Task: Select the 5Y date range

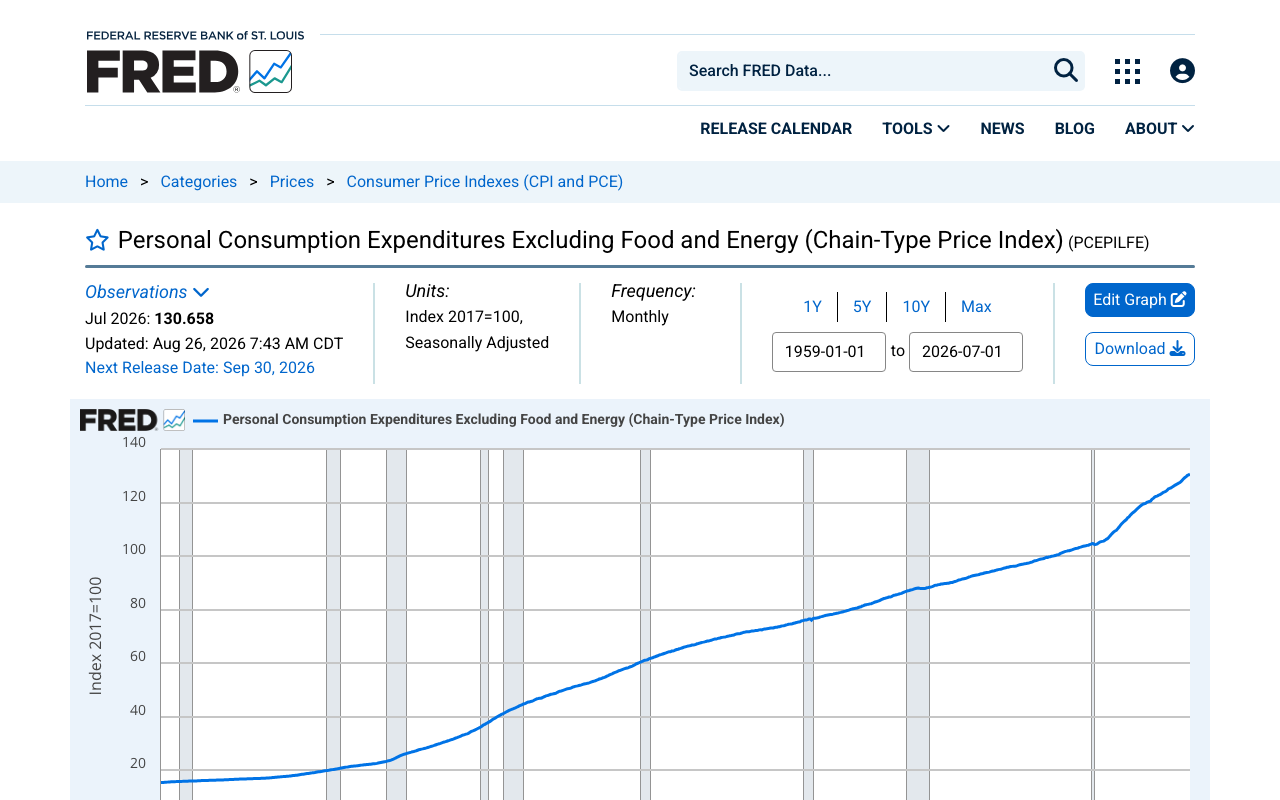Action: [x=862, y=307]
